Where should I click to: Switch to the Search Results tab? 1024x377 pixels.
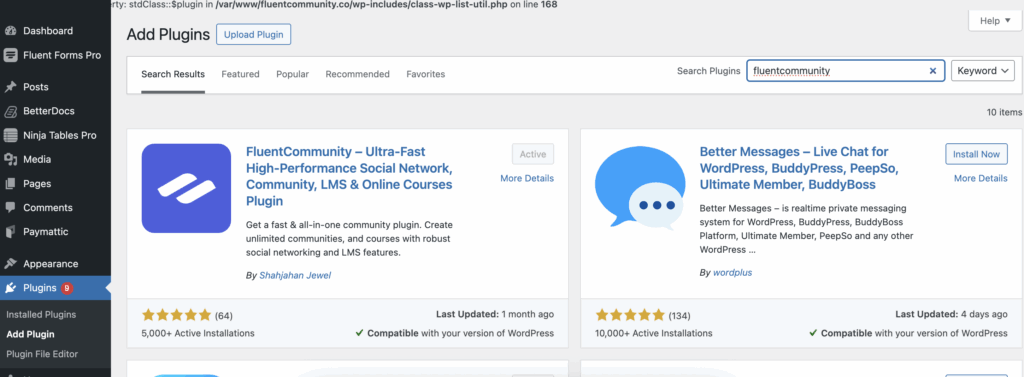point(173,74)
